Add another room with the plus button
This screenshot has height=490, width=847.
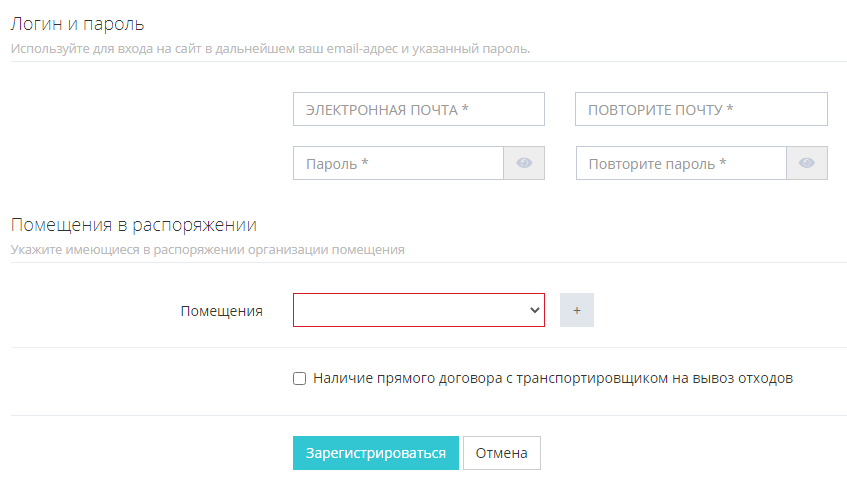(x=577, y=310)
